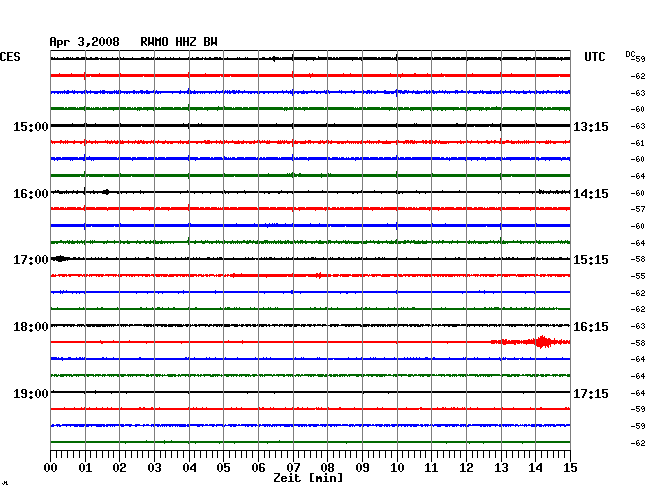Click minute label 10 on time axis
Screen dimensions: 650x494
397,467
